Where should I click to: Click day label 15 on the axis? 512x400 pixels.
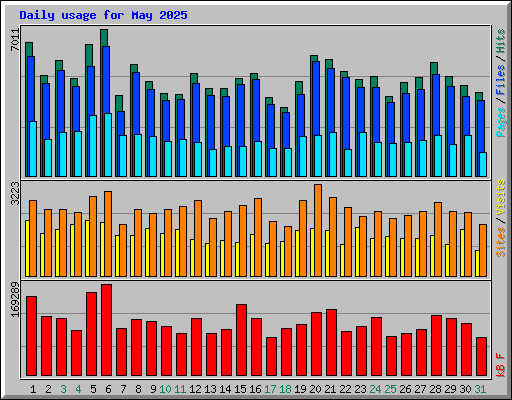(x=240, y=389)
